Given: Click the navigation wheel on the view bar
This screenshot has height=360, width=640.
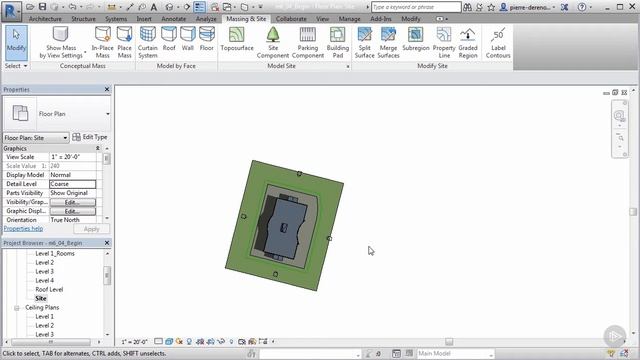Looking at the screenshot, I should (x=619, y=116).
